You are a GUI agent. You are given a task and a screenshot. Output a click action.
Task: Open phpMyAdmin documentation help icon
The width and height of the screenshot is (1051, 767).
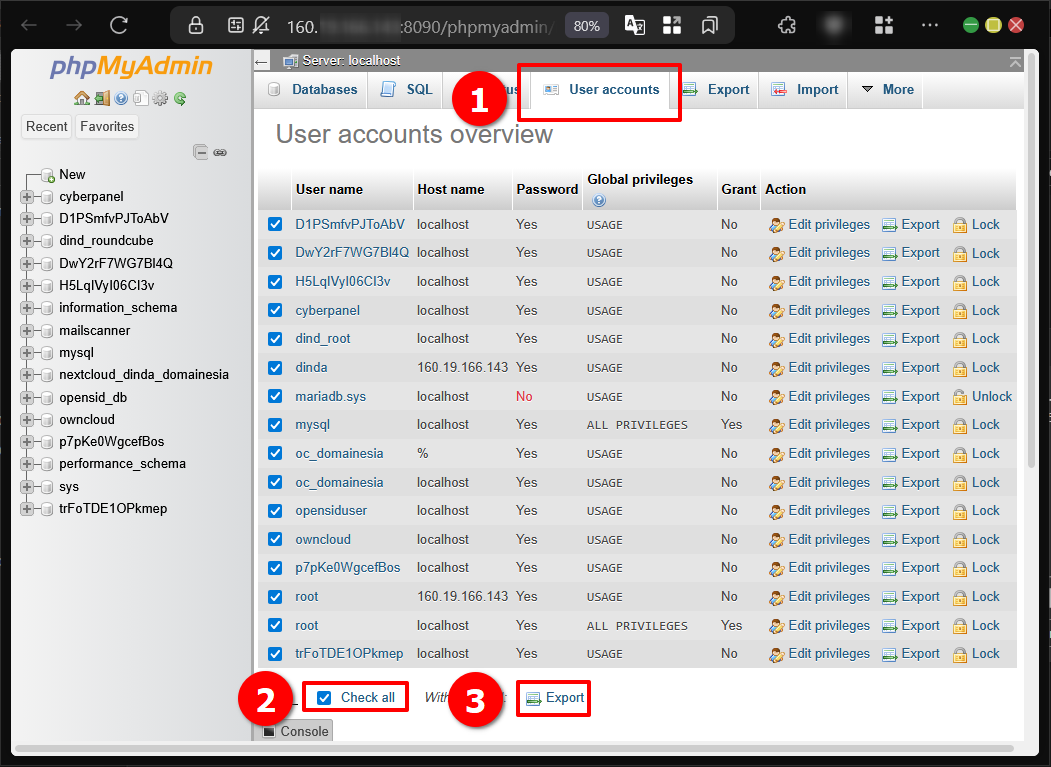(121, 98)
